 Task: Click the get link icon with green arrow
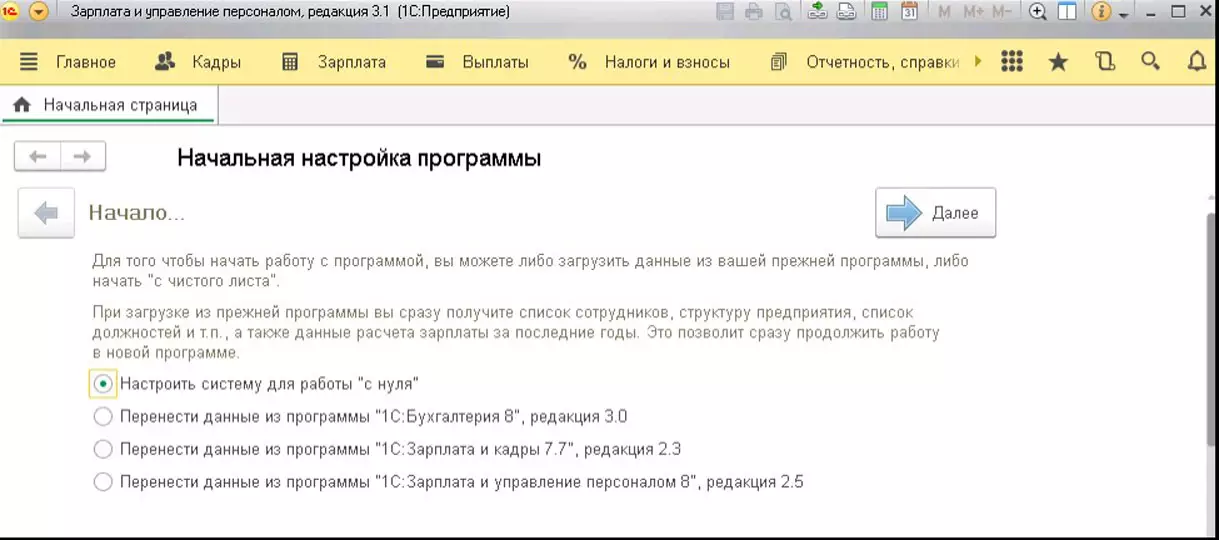[817, 12]
